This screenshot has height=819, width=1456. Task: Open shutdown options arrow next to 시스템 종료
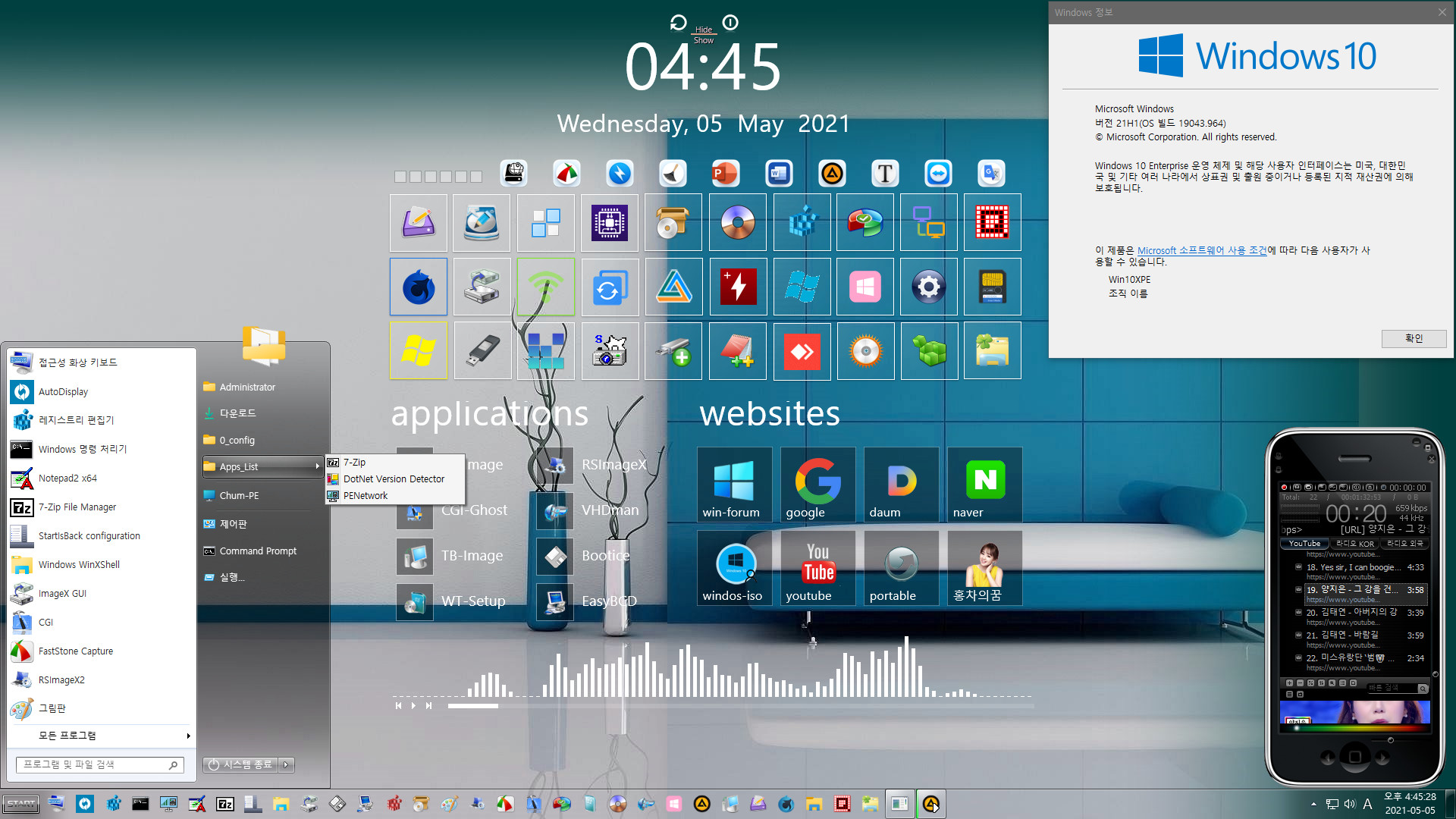287,764
